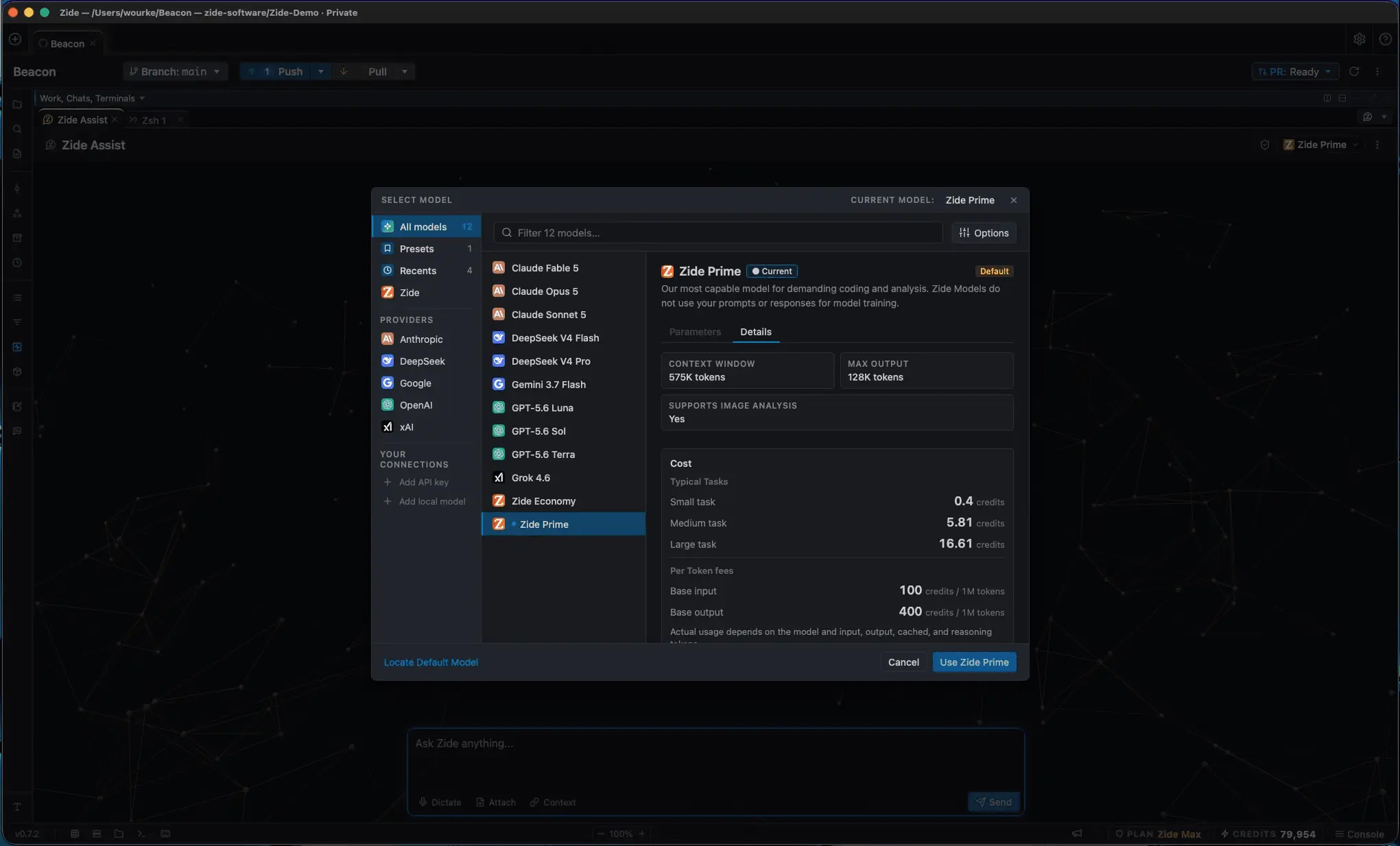Click Send button
1400x846 pixels.
tap(994, 802)
